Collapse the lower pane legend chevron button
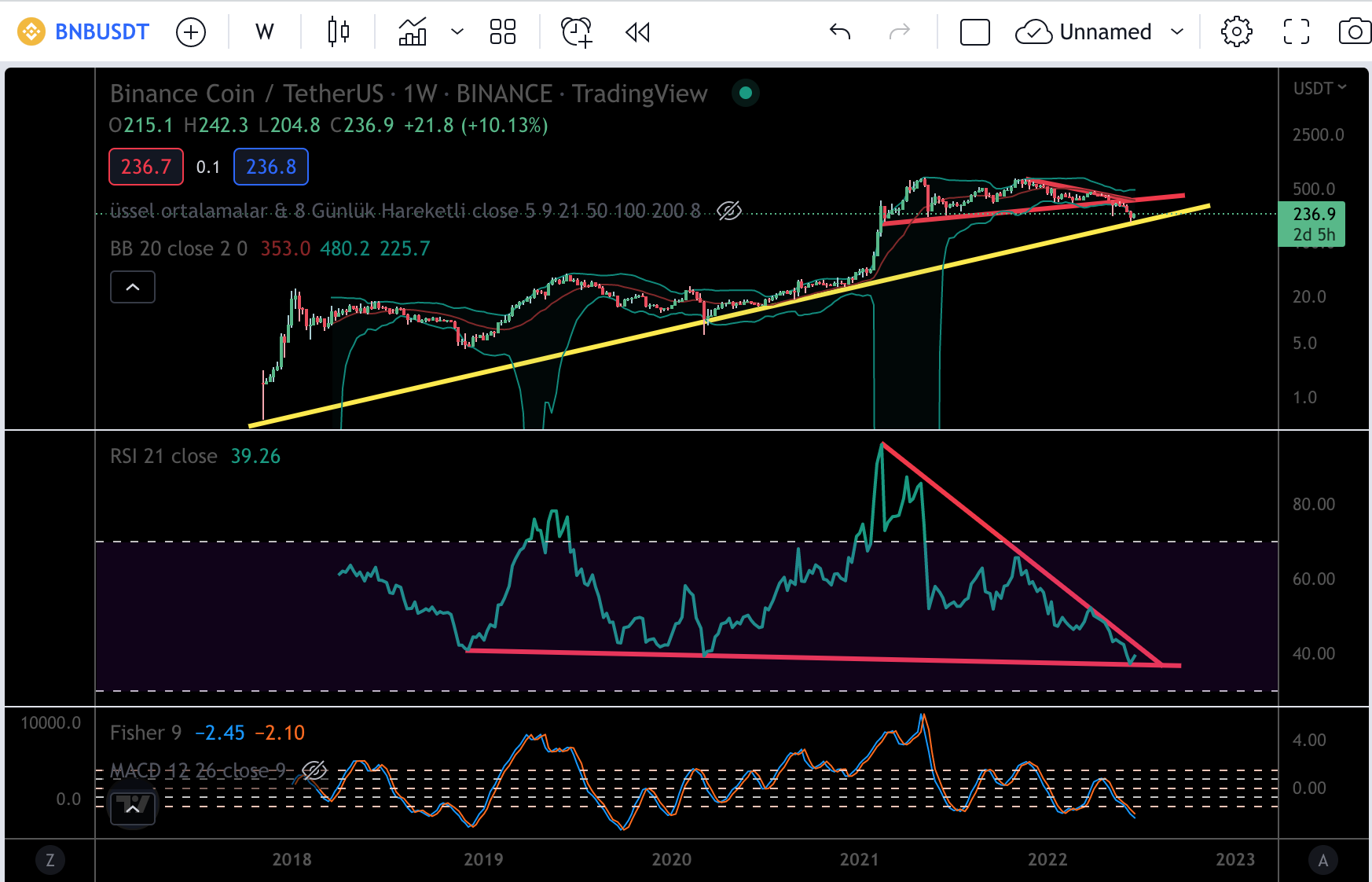Viewport: 1372px width, 882px height. (x=133, y=808)
